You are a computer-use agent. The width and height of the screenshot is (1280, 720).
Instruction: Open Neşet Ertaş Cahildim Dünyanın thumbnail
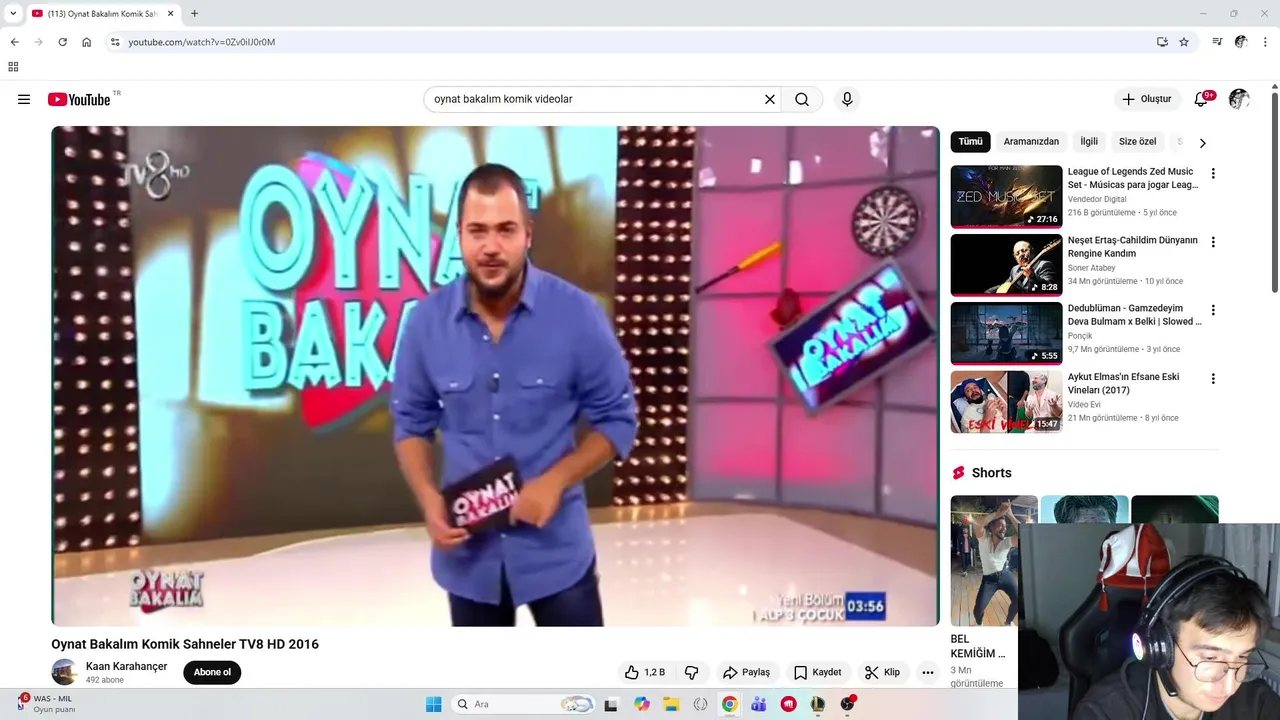(1006, 265)
